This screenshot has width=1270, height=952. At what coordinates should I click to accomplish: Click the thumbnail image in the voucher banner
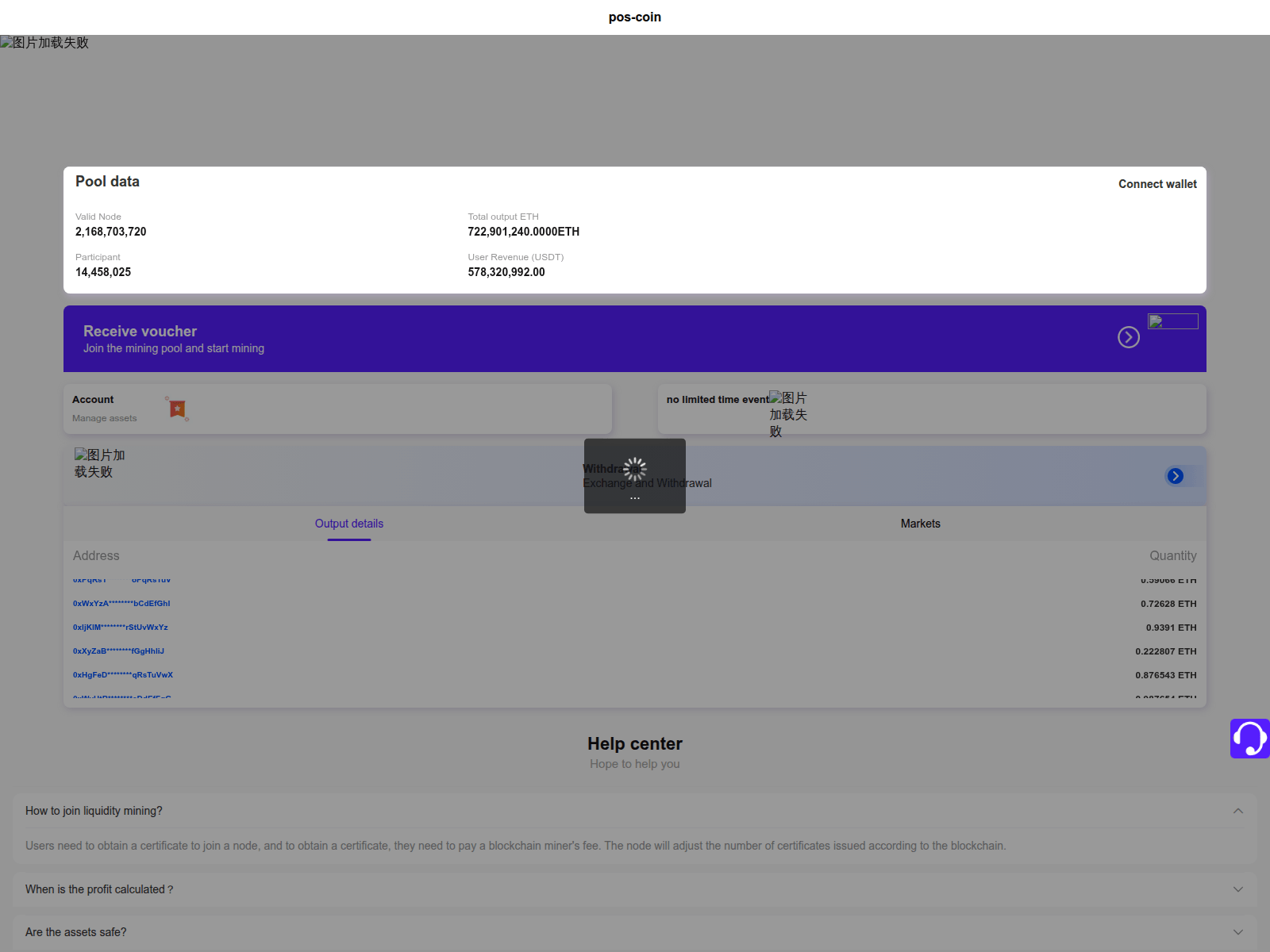[x=1173, y=321]
